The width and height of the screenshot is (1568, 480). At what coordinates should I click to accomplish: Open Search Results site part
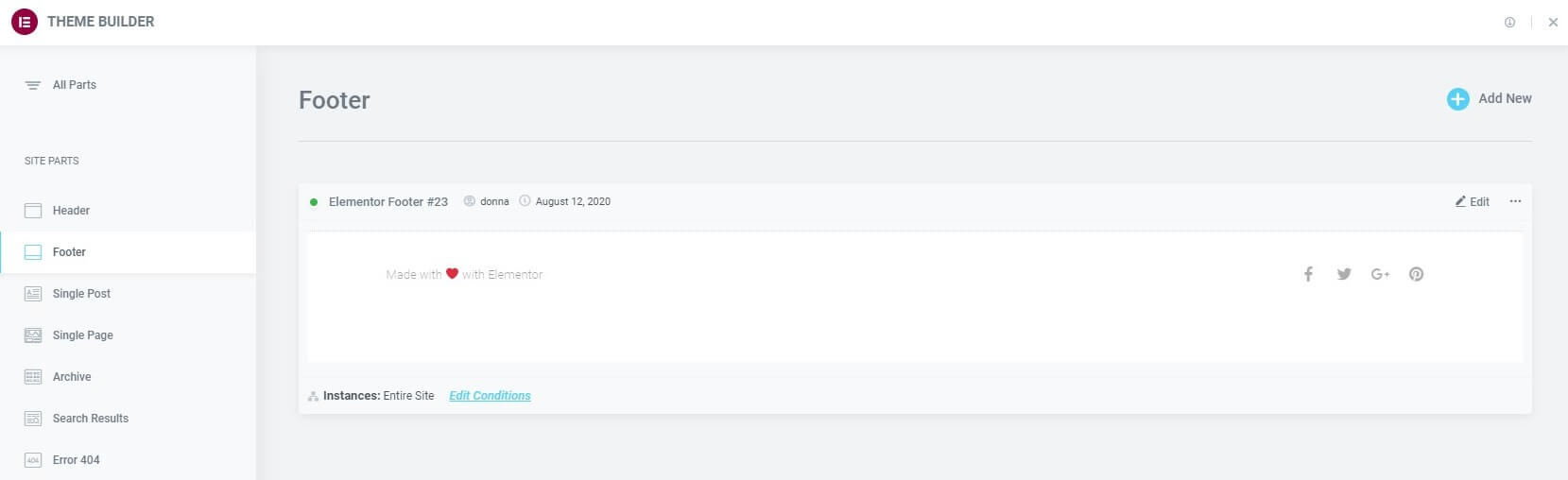[90, 419]
